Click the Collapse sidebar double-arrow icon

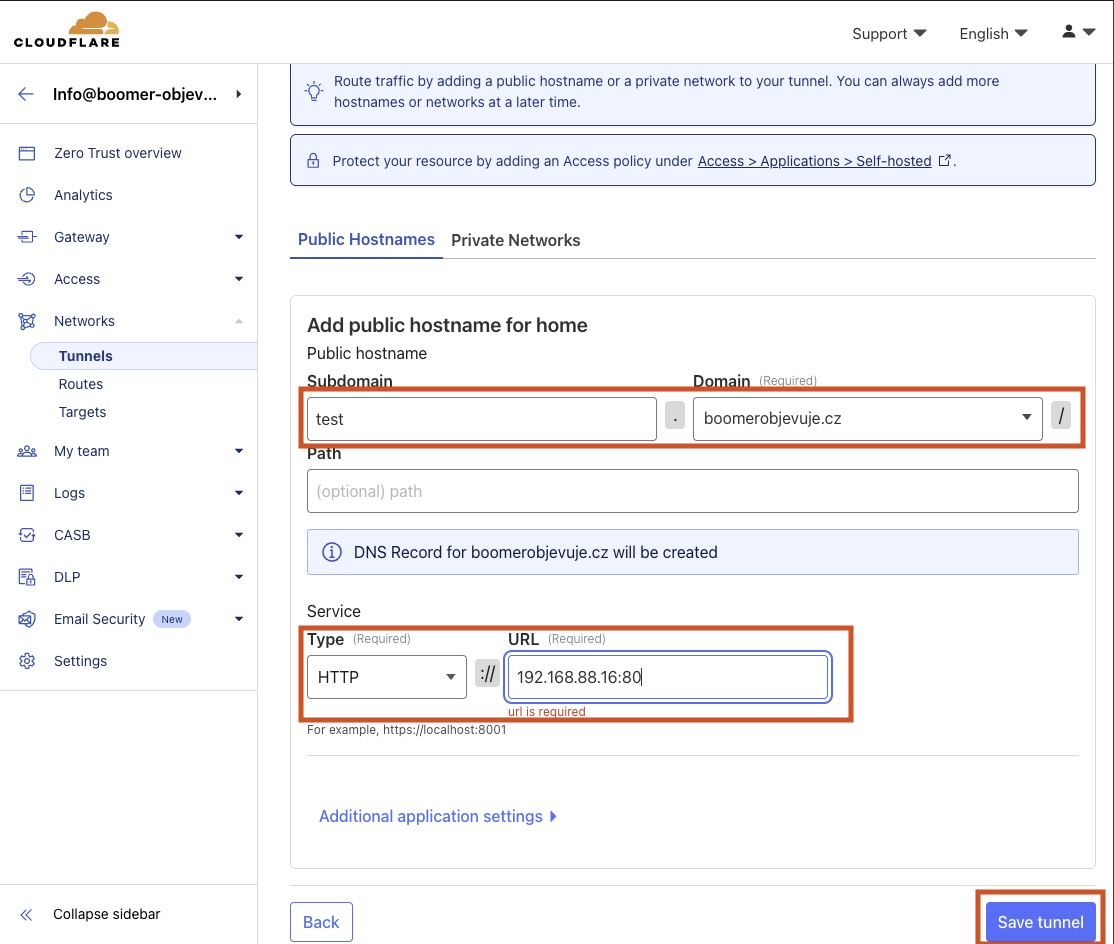click(x=27, y=914)
